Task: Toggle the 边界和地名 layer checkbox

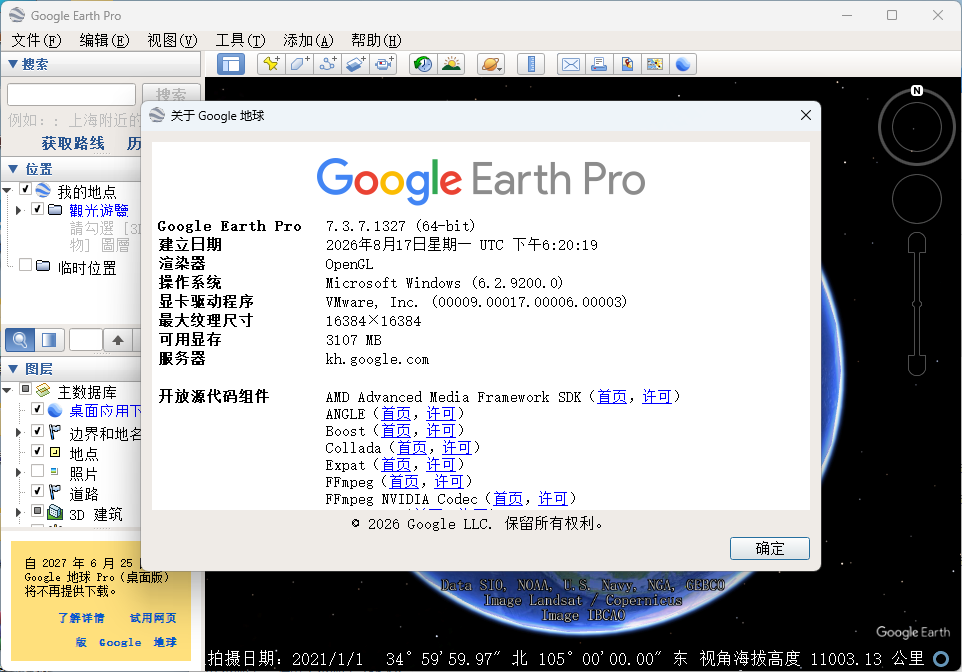Action: [37, 431]
